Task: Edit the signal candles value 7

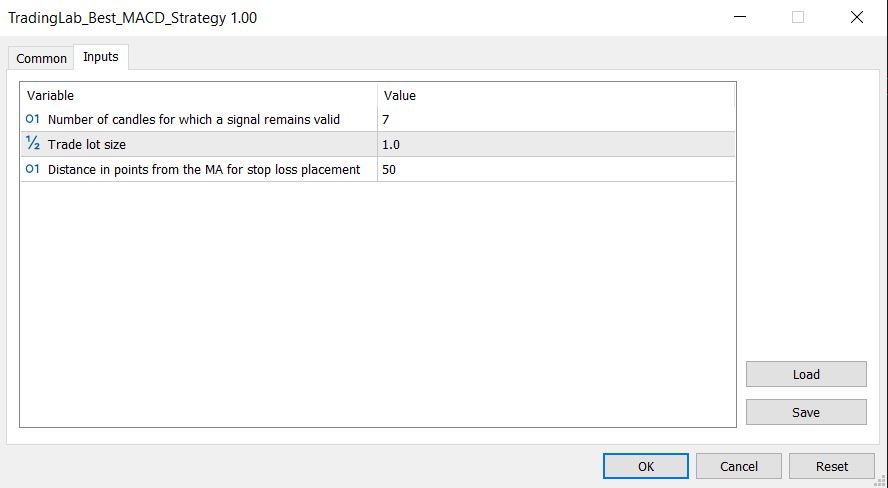Action: click(555, 120)
